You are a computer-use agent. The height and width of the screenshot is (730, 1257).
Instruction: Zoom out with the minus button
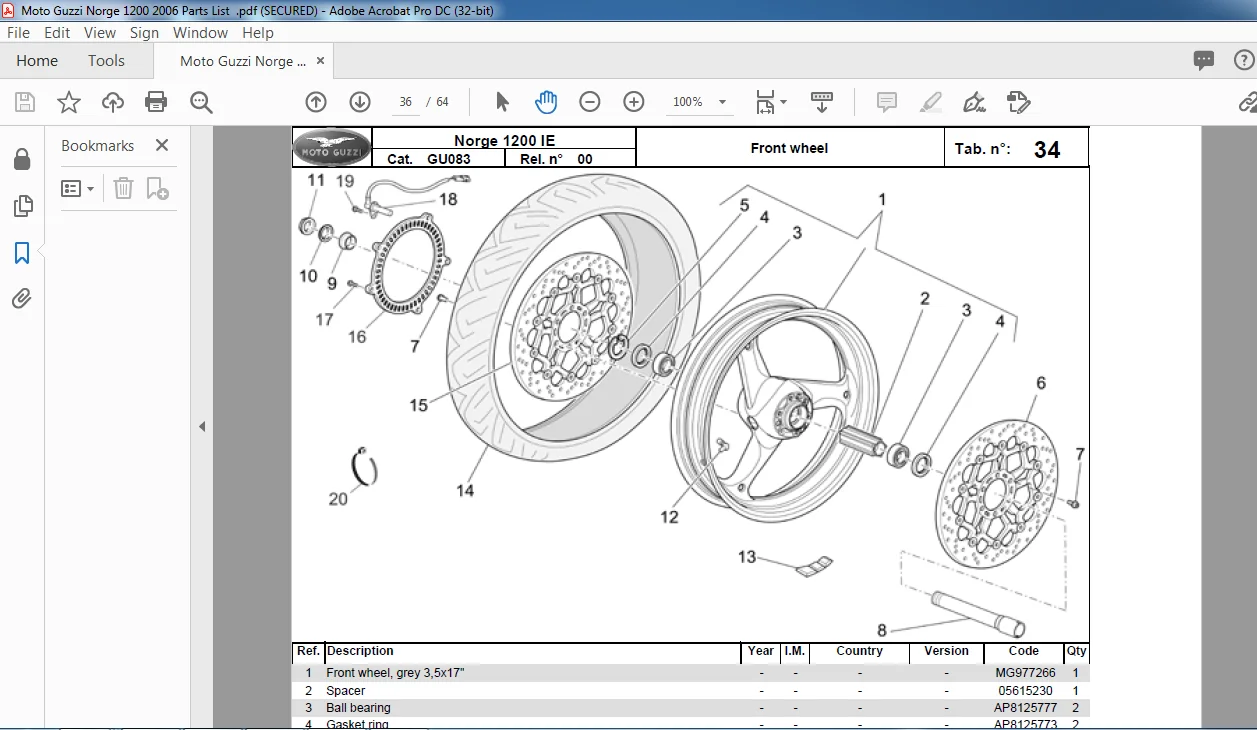coord(590,102)
